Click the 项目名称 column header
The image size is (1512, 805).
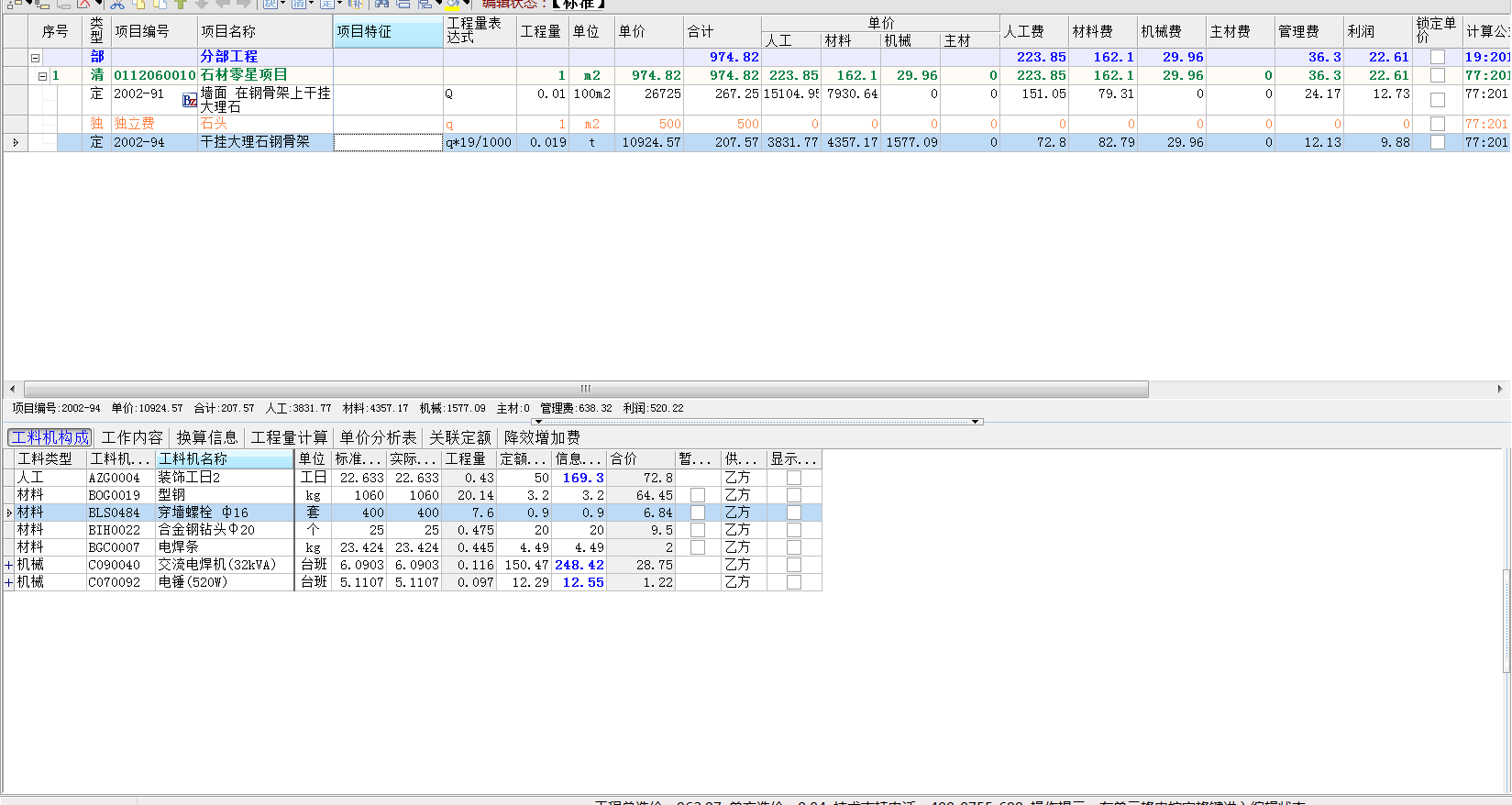pyautogui.click(x=265, y=31)
